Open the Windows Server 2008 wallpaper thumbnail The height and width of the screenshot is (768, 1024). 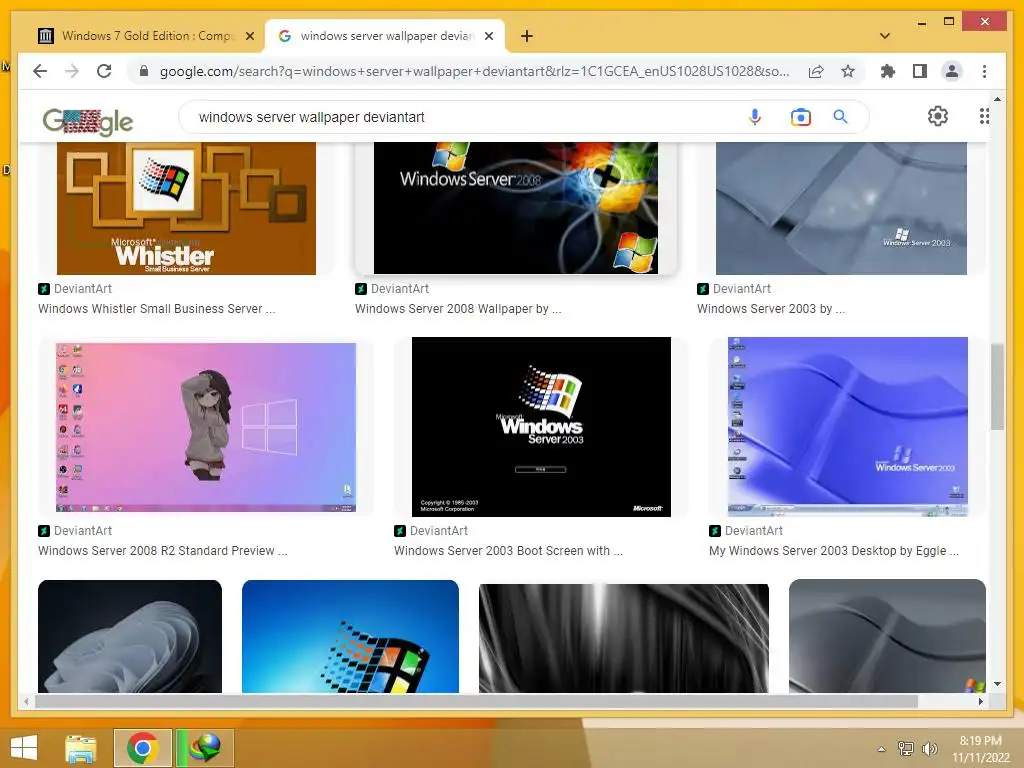pos(516,208)
